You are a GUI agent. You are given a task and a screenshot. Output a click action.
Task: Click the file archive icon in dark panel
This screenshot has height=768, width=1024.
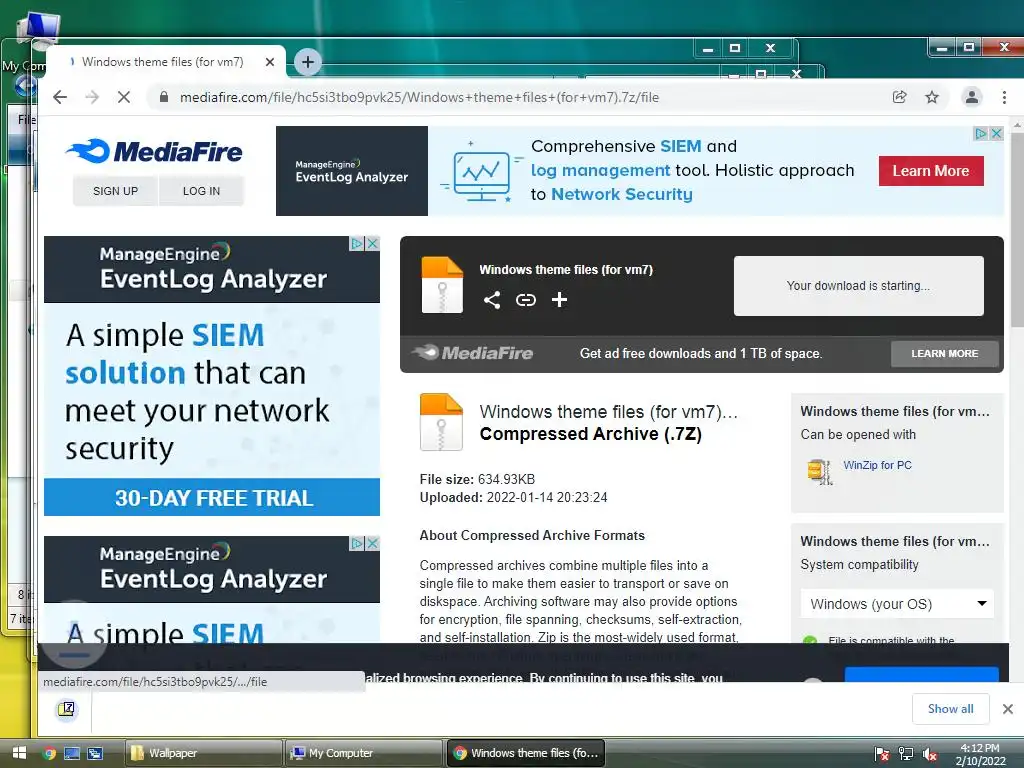point(442,285)
